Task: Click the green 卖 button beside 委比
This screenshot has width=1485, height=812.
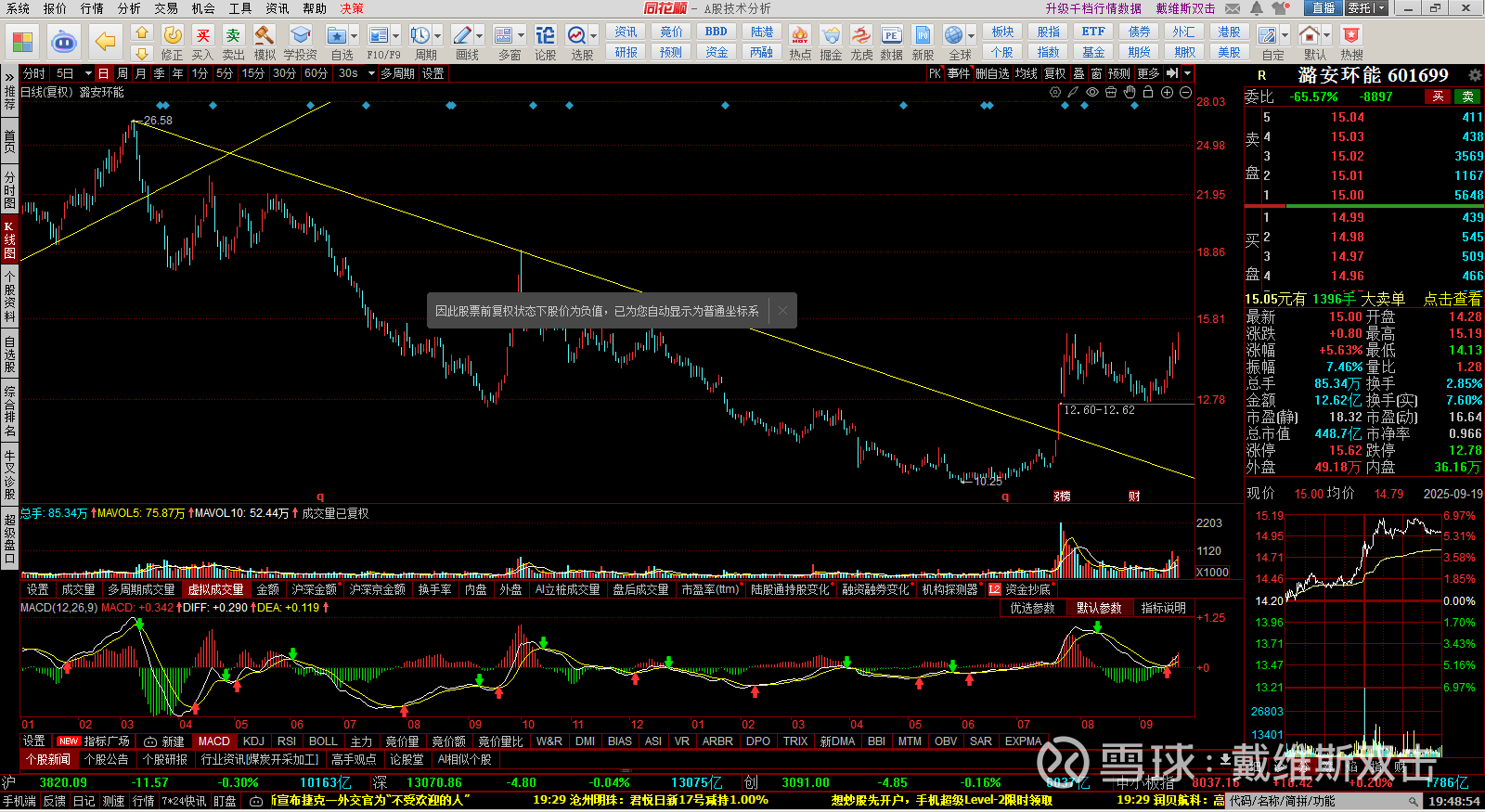Action: 1468,97
